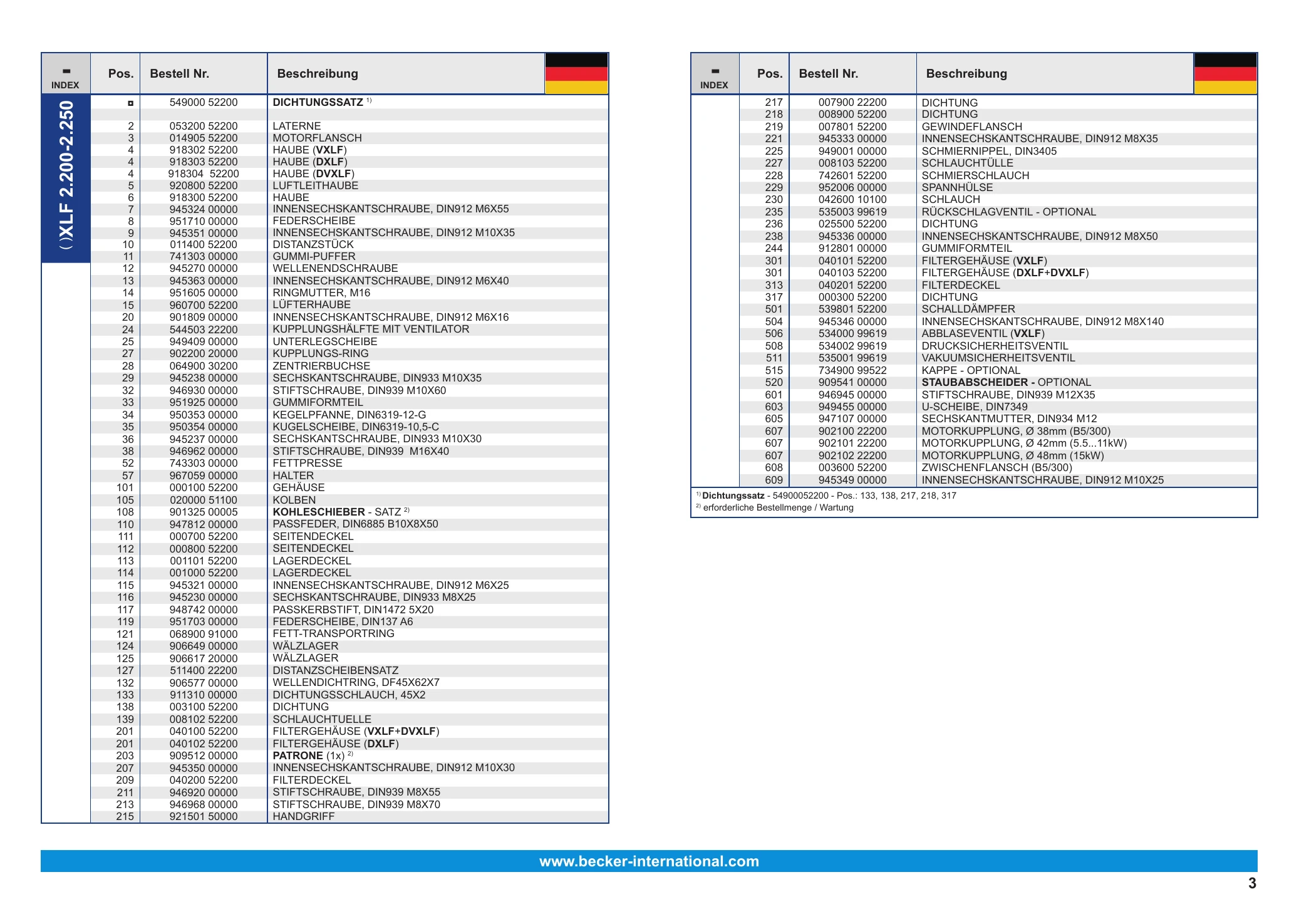Open www.becker-international.com link
Screen dimensions: 1299x924
[649, 861]
